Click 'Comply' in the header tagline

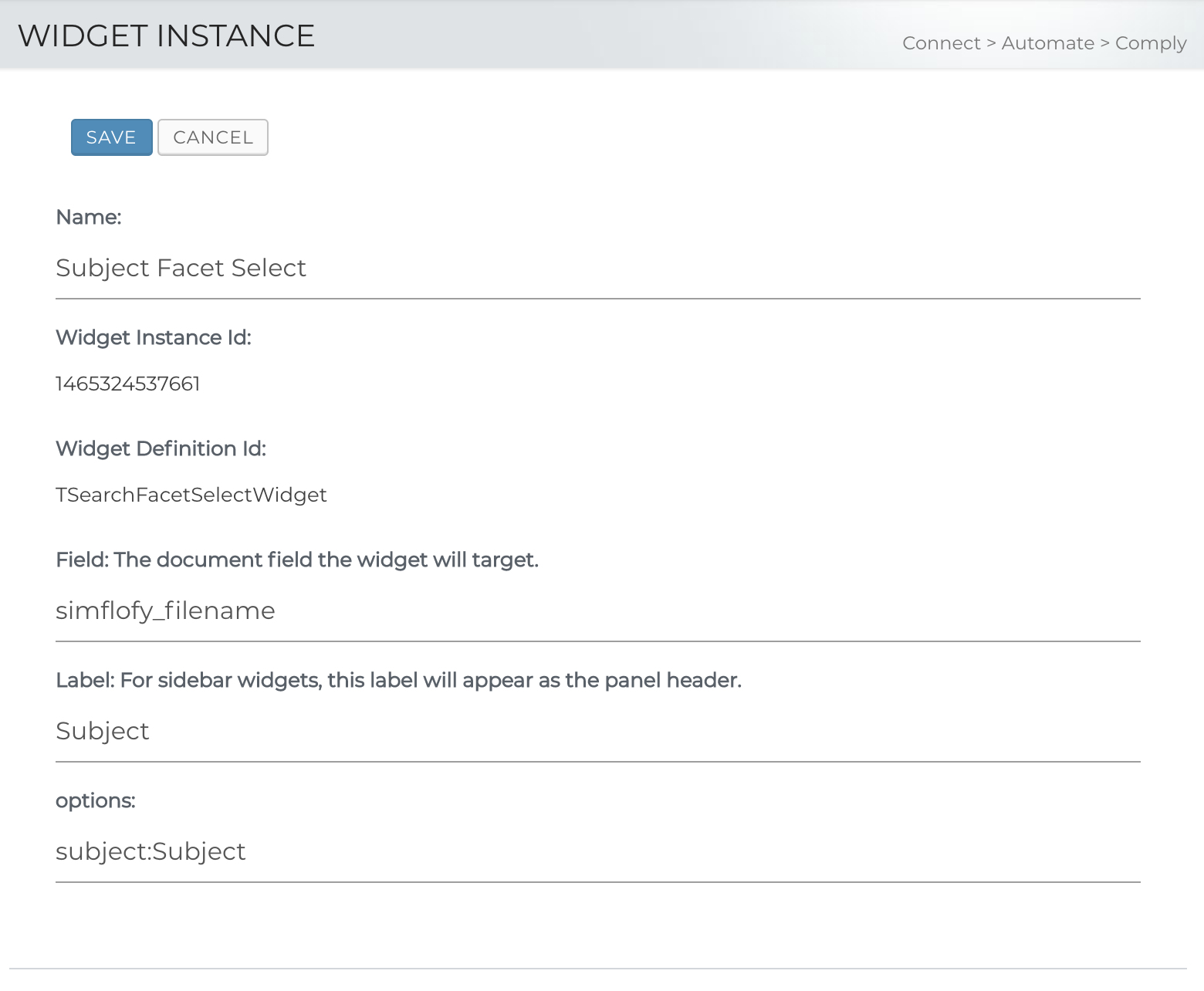click(x=1150, y=43)
